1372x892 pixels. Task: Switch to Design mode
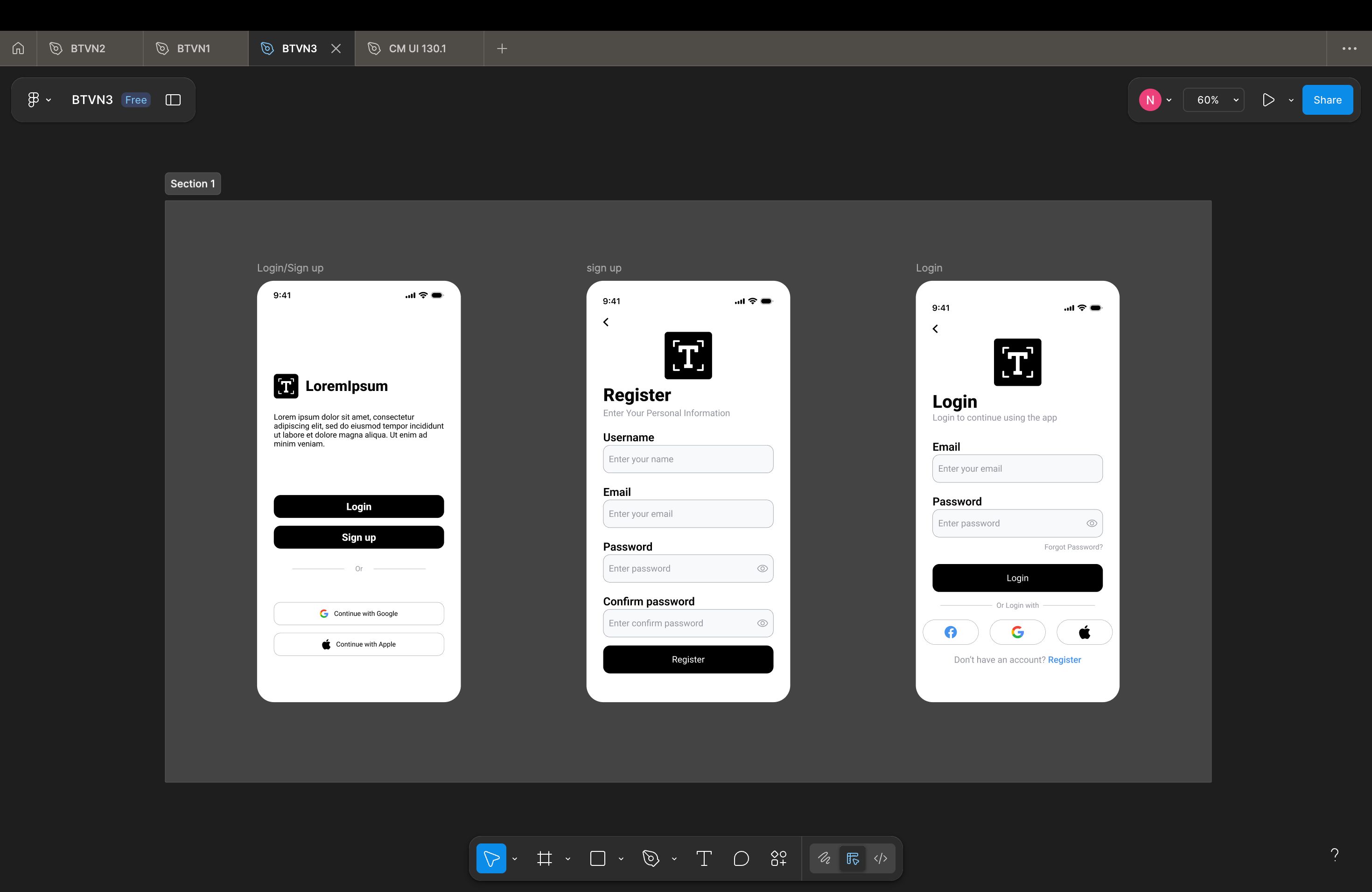[853, 858]
